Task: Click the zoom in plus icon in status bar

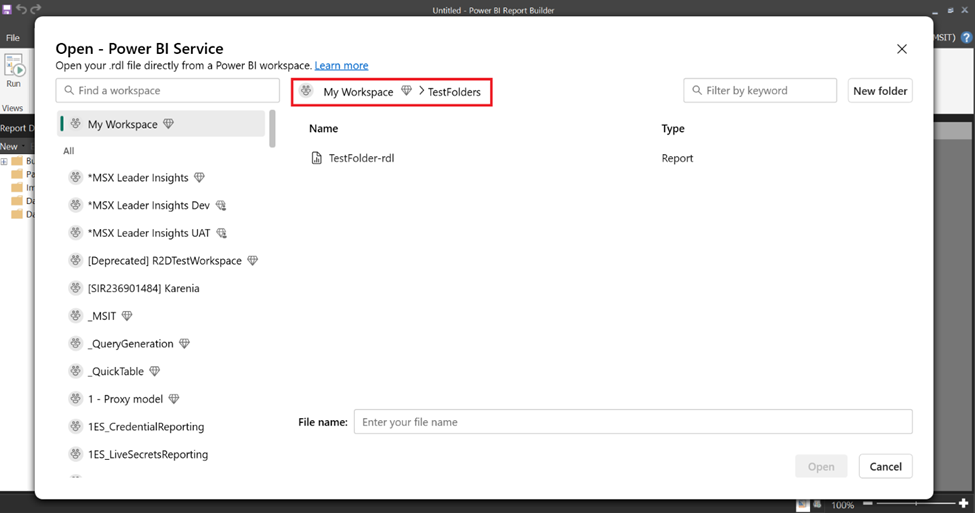Action: coord(964,503)
